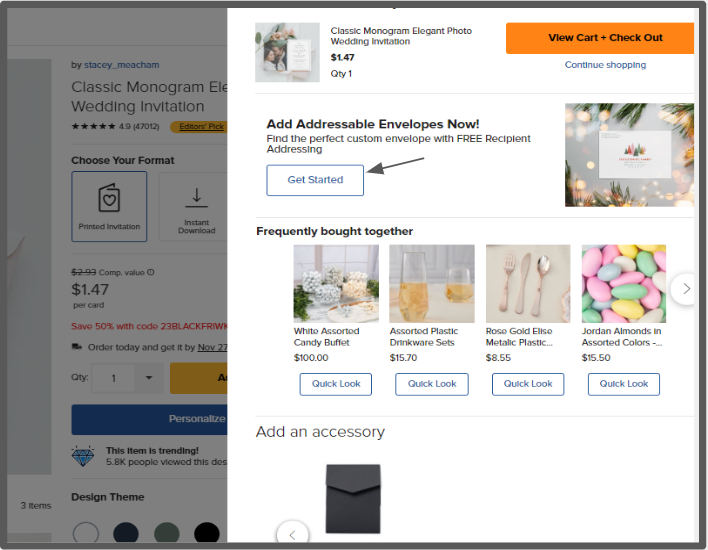
Task: Select the navy design theme swatch
Action: pos(126,533)
